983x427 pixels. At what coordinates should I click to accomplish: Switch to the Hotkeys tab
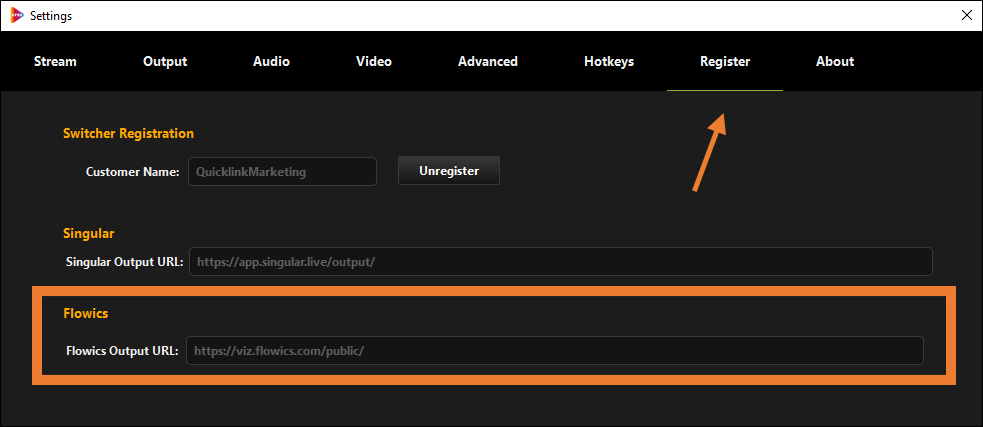pyautogui.click(x=609, y=61)
